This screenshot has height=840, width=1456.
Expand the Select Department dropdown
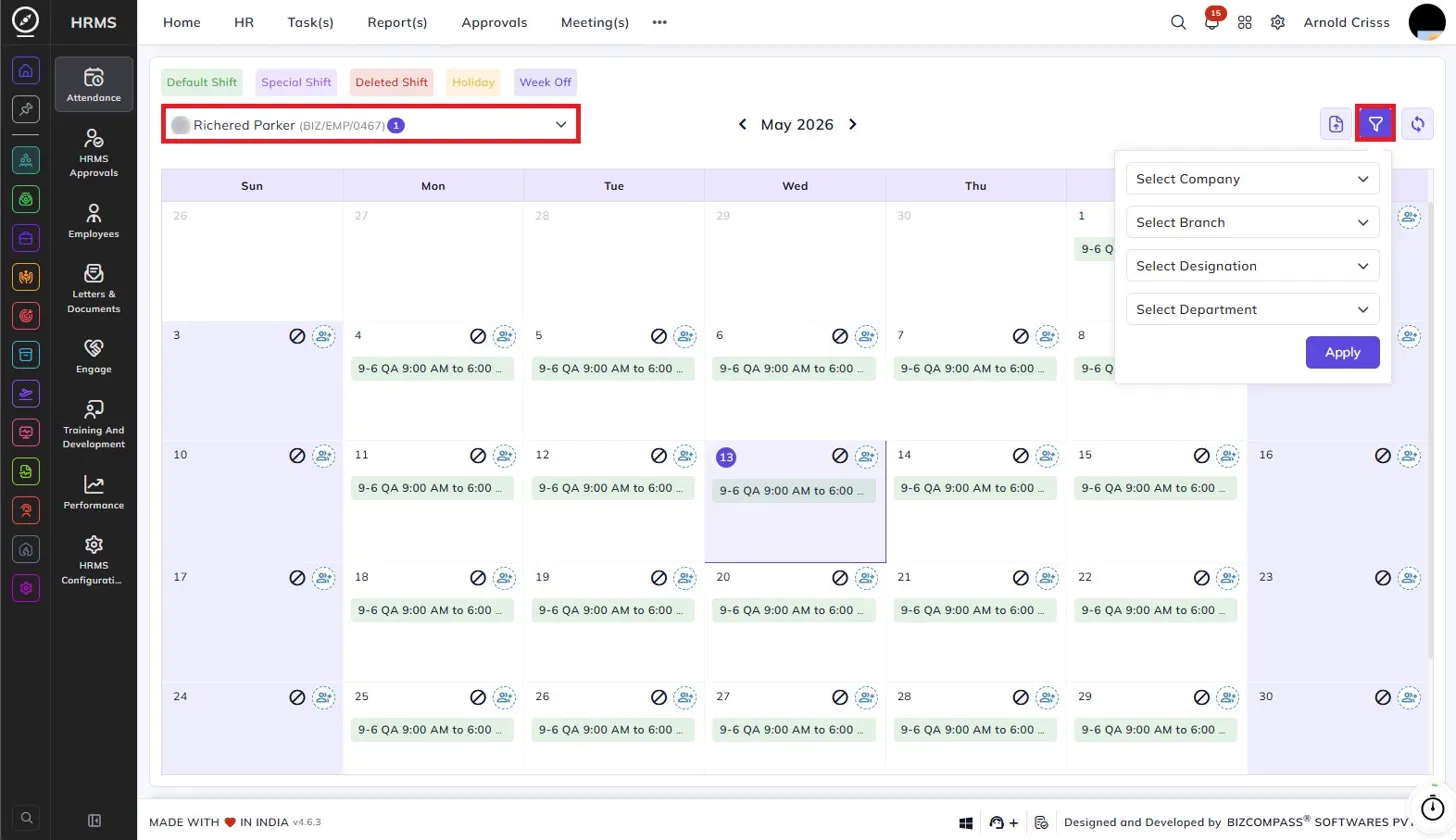(x=1252, y=309)
